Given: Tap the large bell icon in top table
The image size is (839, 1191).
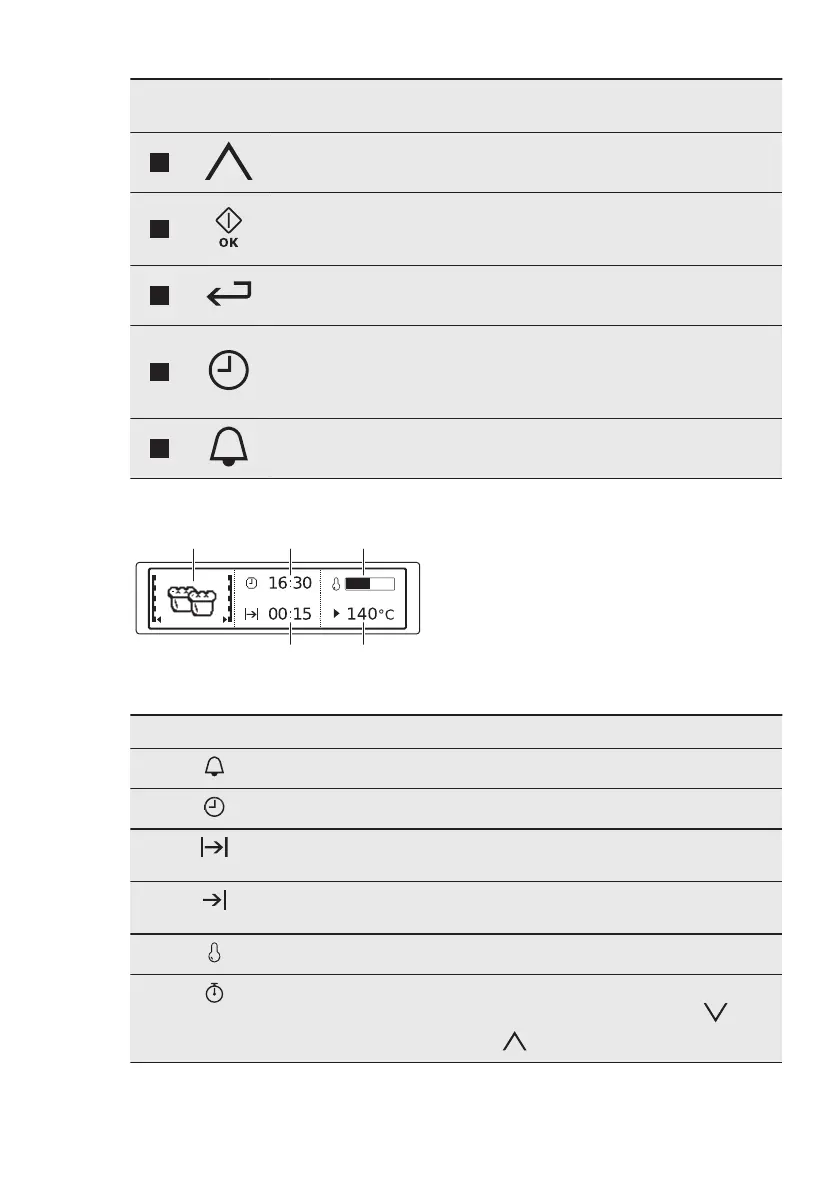Looking at the screenshot, I should pos(229,448).
